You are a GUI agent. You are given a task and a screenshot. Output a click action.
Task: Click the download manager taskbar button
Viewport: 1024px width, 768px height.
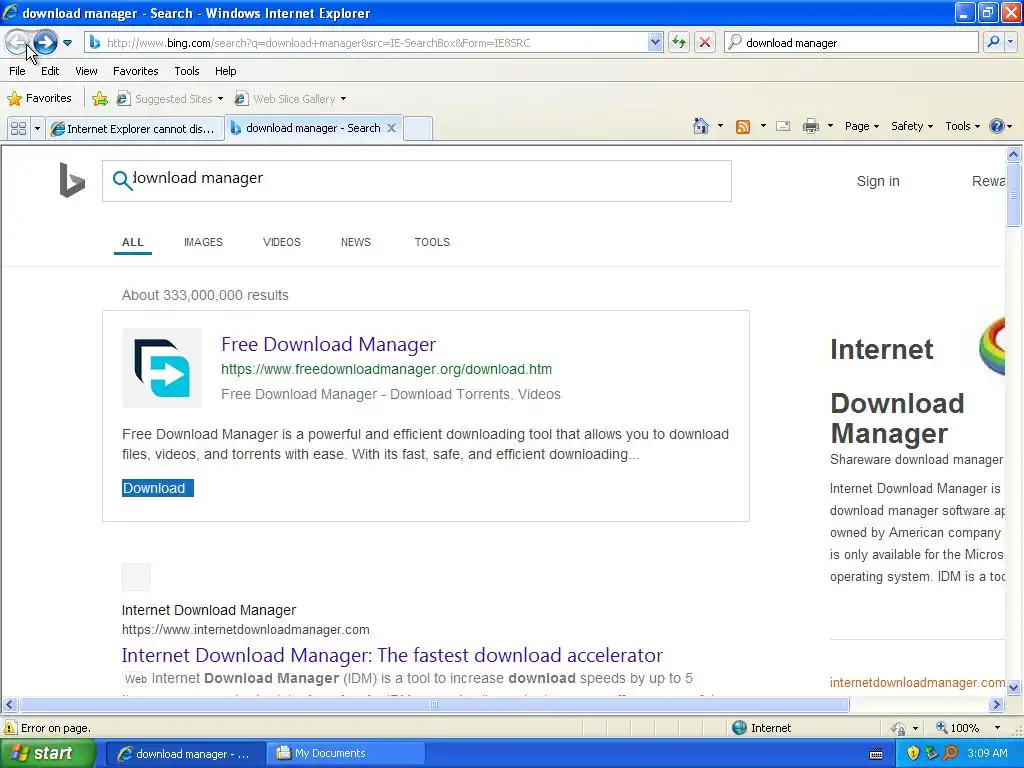click(x=185, y=754)
